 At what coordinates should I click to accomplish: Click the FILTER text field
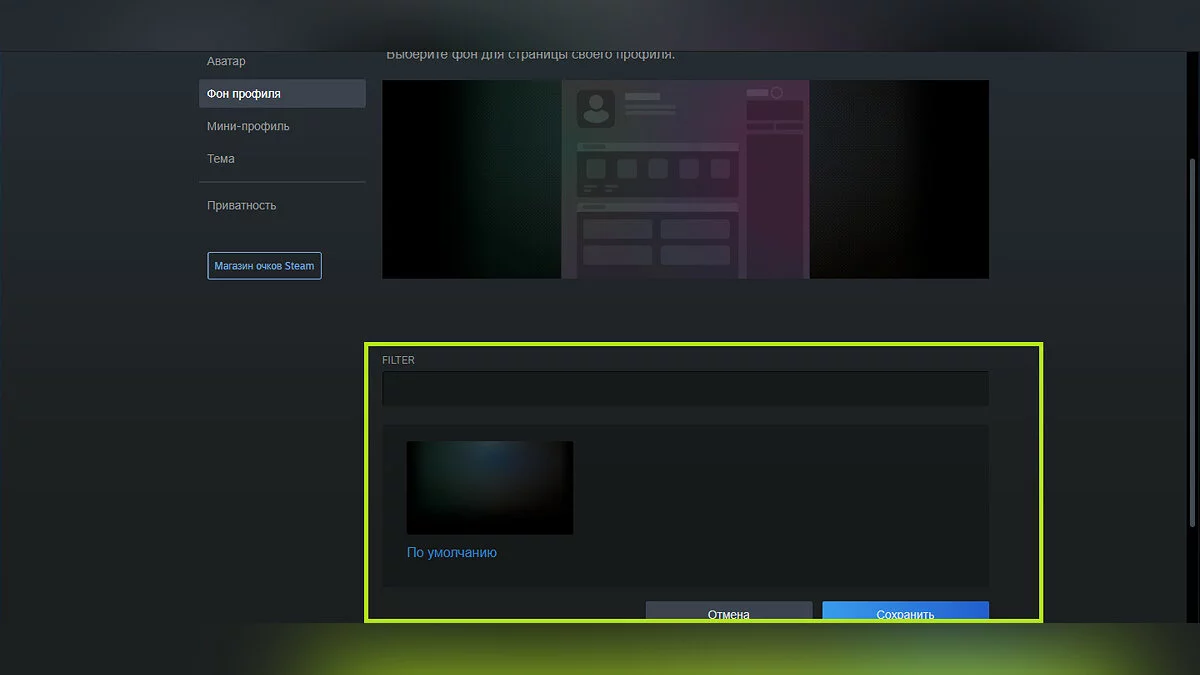pos(685,388)
